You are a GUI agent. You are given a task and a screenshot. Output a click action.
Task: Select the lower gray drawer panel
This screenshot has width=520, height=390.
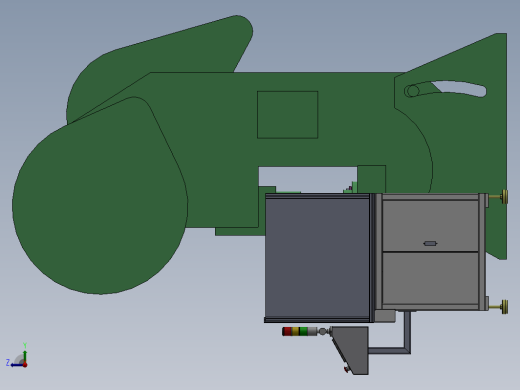[430, 278]
